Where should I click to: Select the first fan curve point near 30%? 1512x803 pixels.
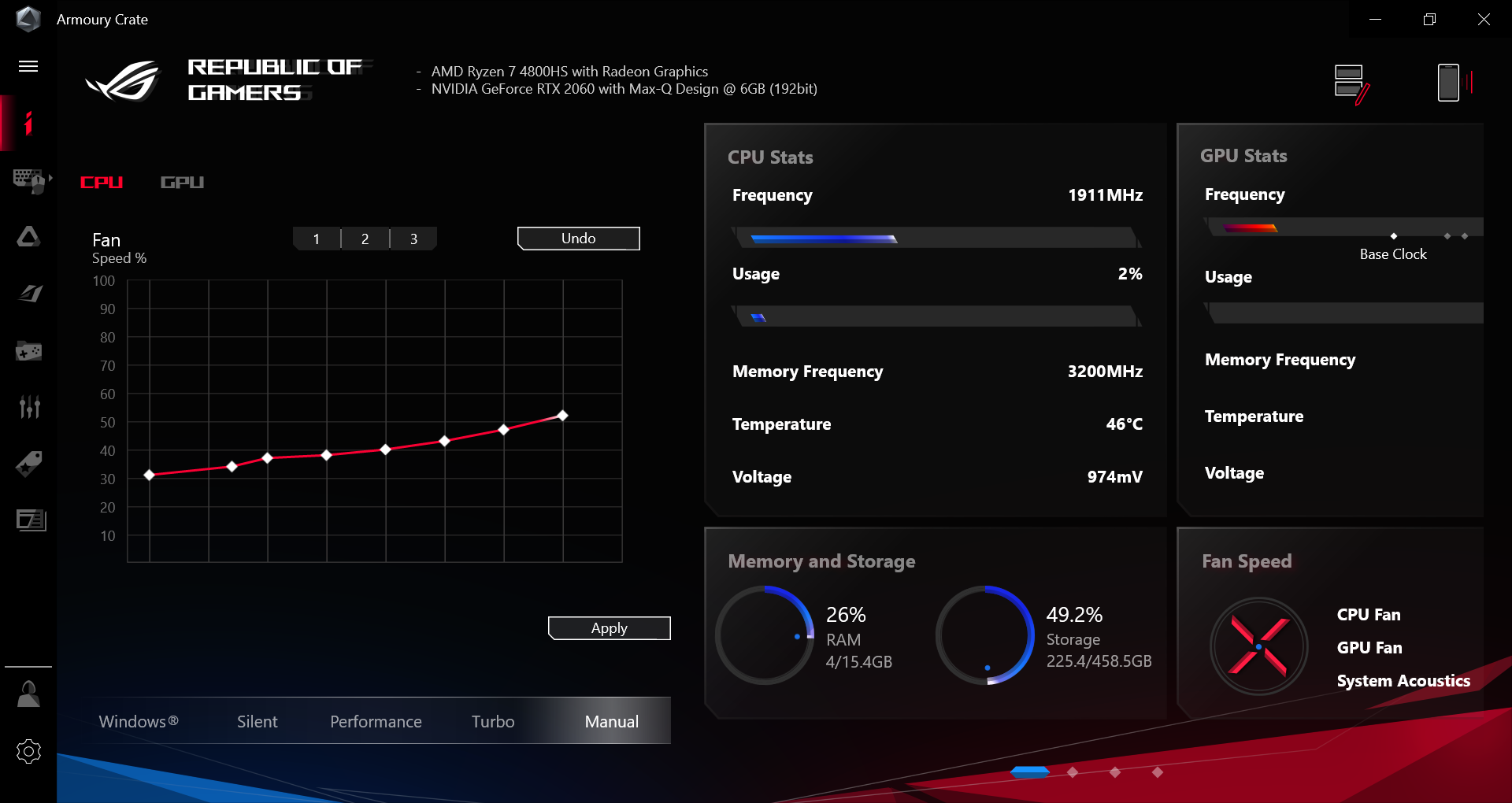pos(150,475)
